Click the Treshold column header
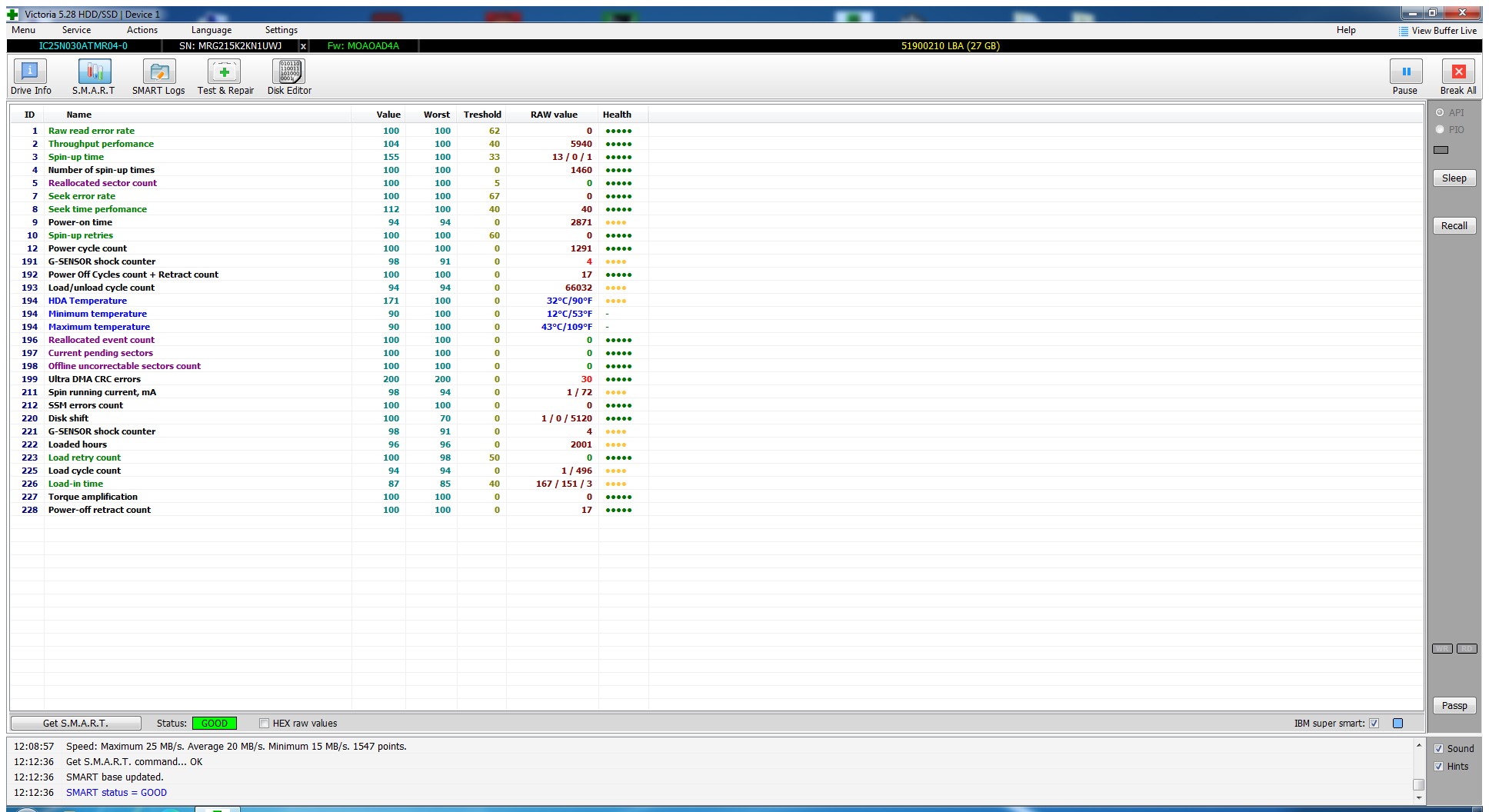The height and width of the screenshot is (812, 1489). (482, 115)
